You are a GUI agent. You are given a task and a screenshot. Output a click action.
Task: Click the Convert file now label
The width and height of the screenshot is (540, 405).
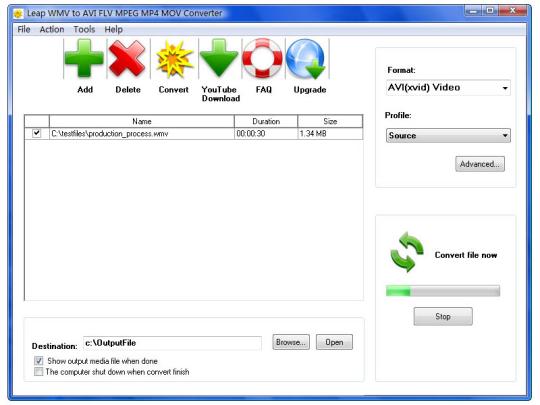click(466, 255)
